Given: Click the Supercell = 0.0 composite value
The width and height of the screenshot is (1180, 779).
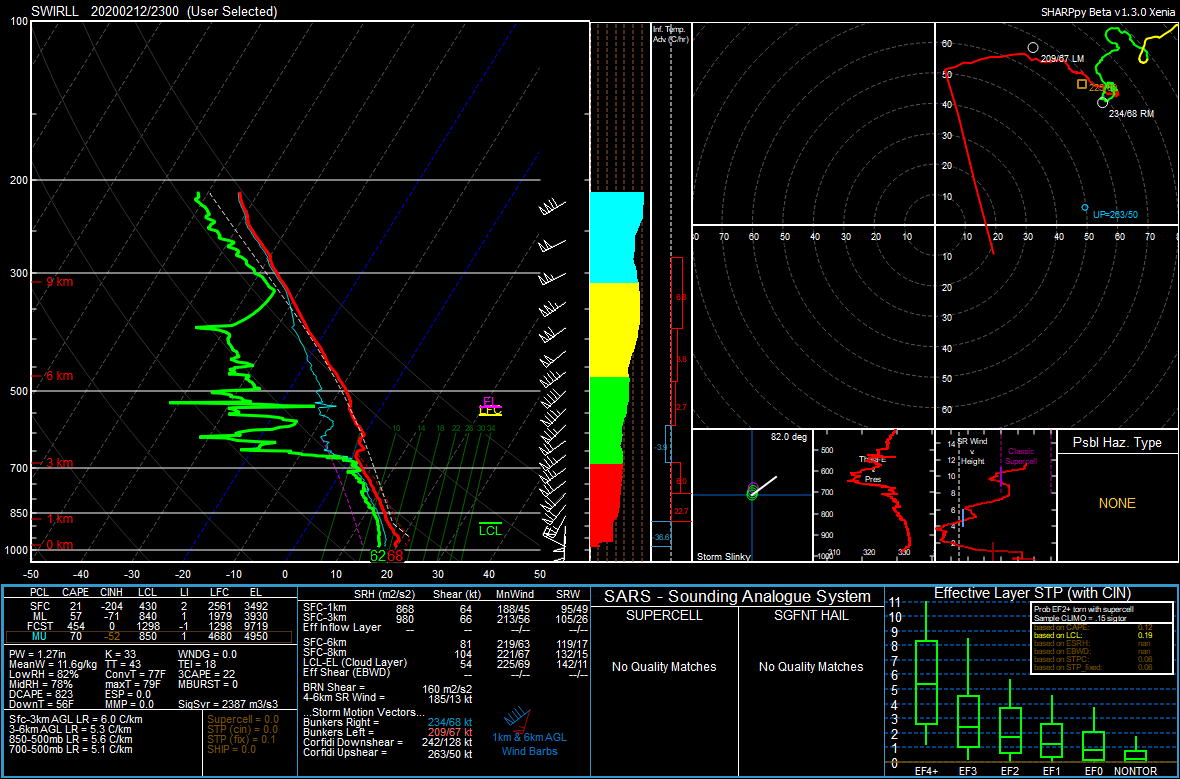Looking at the screenshot, I should click(242, 720).
